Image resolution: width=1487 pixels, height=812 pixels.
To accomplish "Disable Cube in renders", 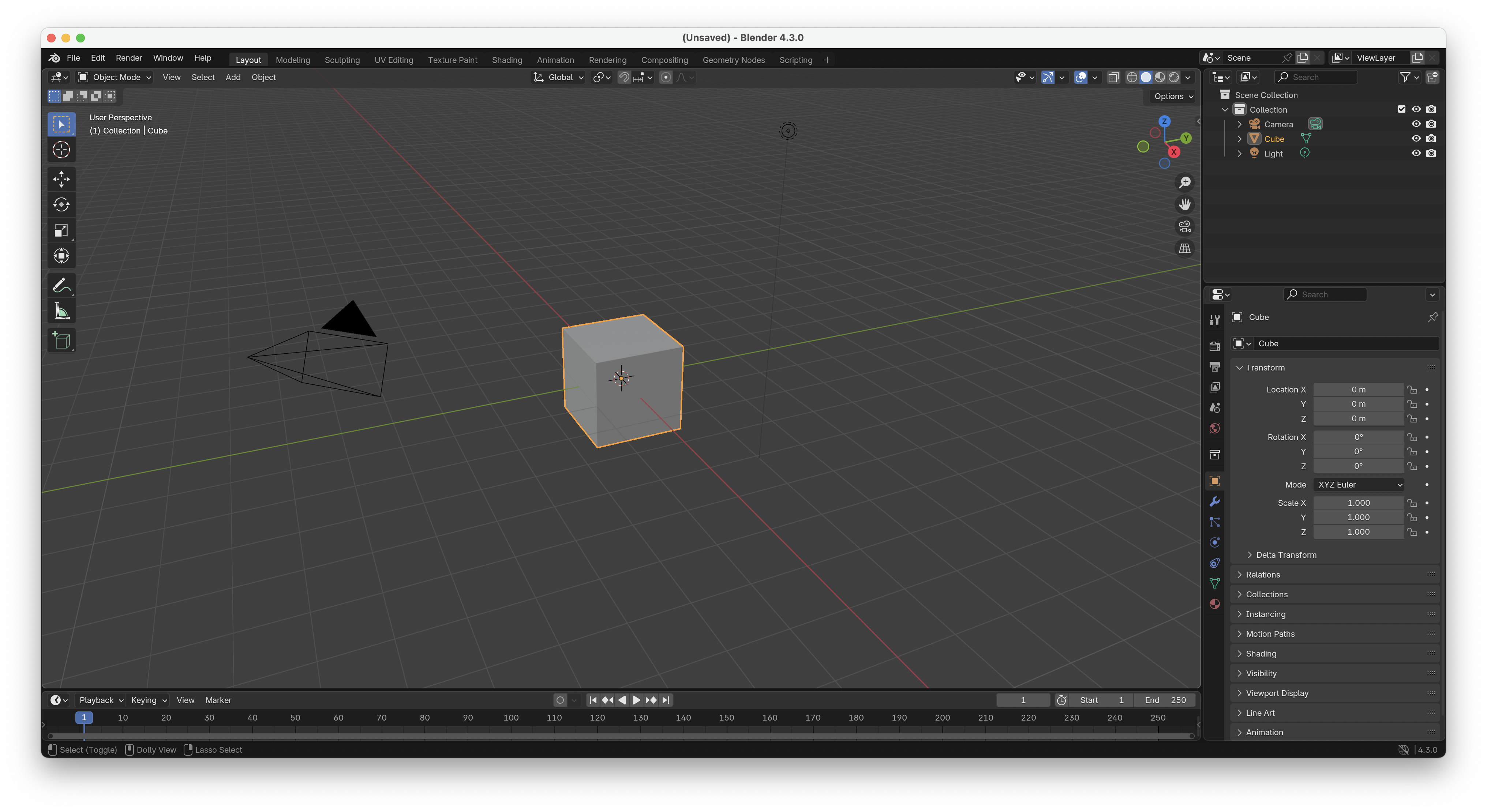I will 1431,139.
